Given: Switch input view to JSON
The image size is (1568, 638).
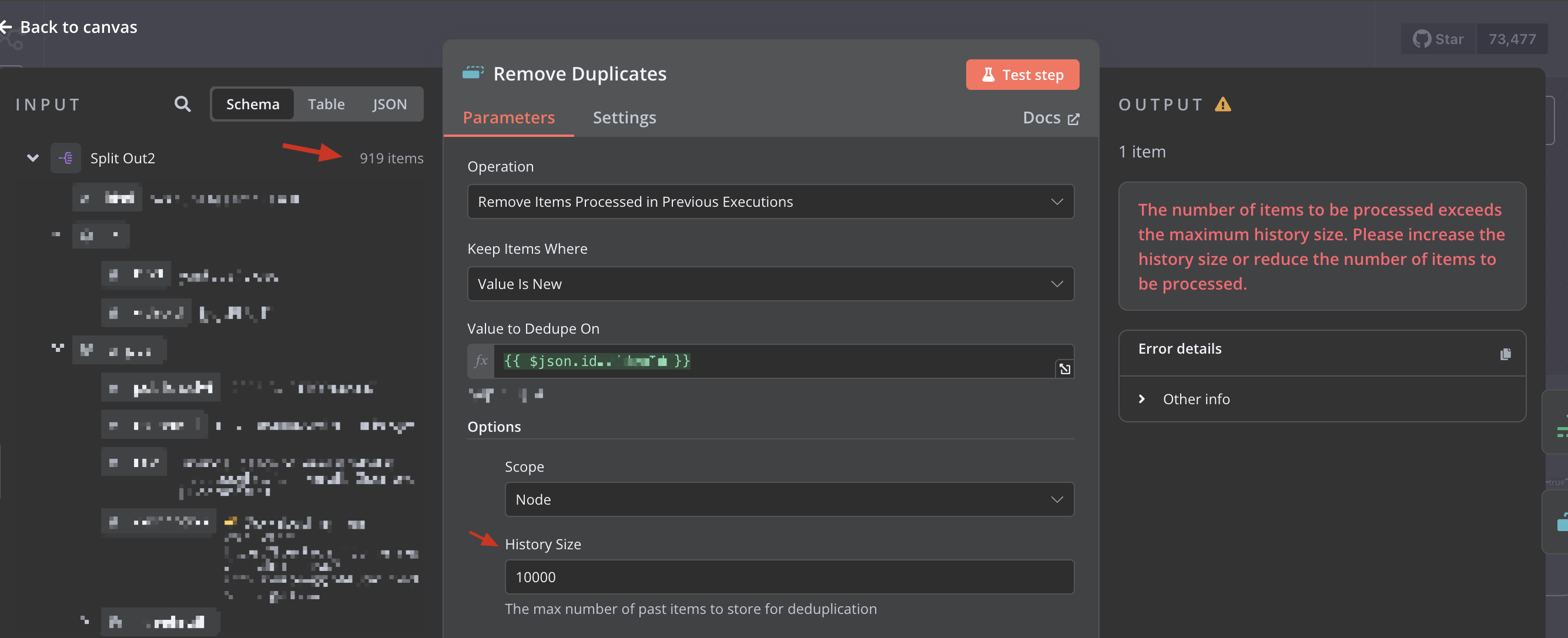Looking at the screenshot, I should 390,104.
